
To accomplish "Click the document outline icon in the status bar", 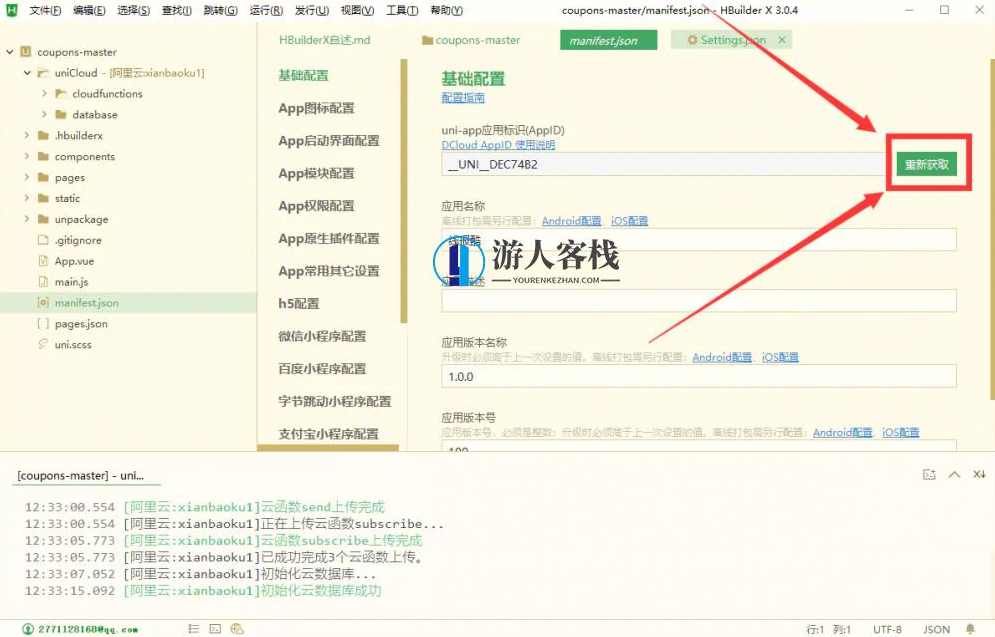I will [x=194, y=630].
